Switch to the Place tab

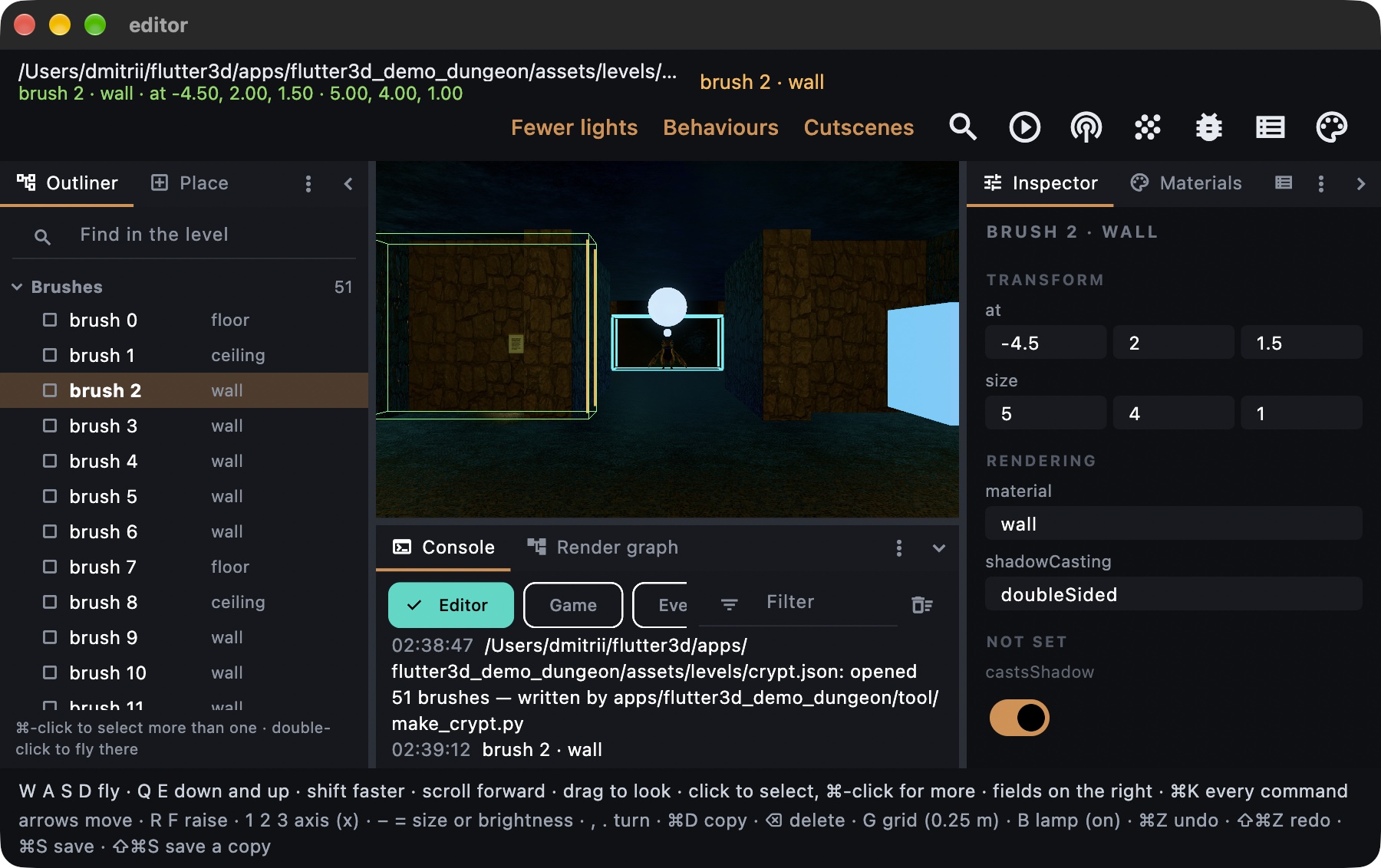click(190, 183)
